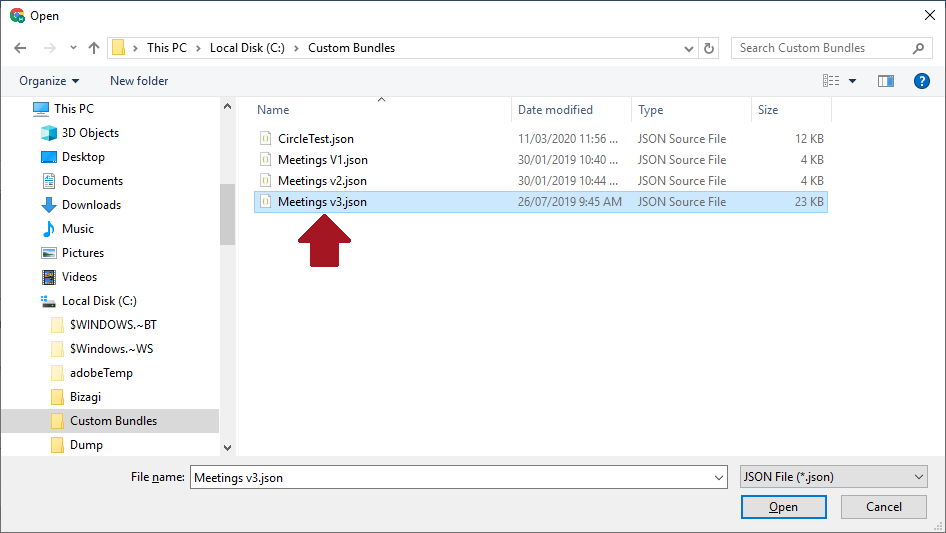Open the More view options arrow
The image size is (946, 533).
click(852, 81)
